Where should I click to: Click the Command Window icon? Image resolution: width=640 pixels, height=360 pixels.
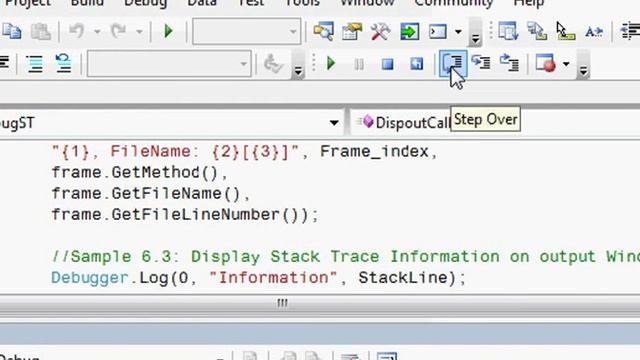(x=438, y=31)
